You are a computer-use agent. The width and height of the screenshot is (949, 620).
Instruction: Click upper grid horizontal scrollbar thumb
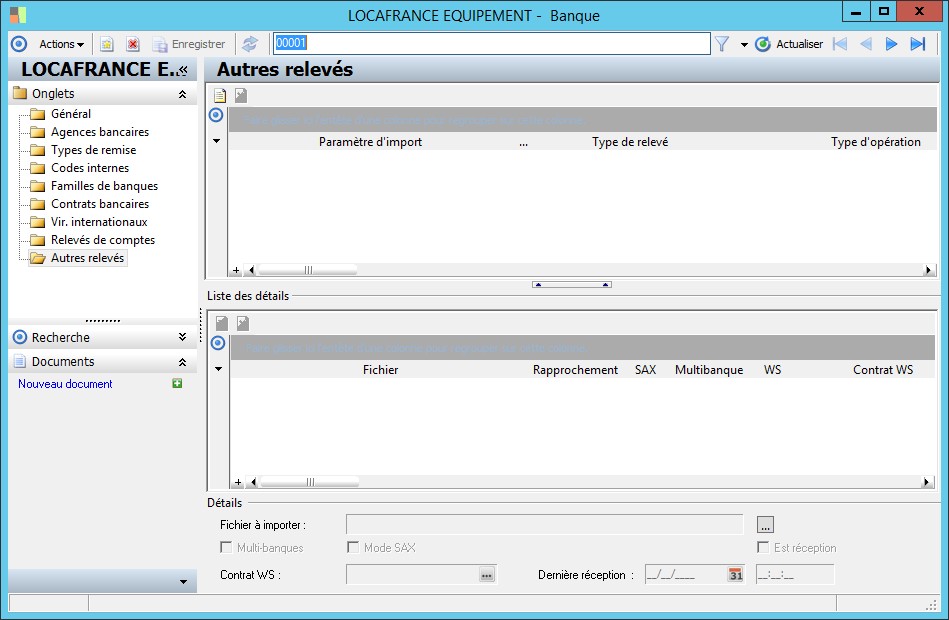point(308,270)
